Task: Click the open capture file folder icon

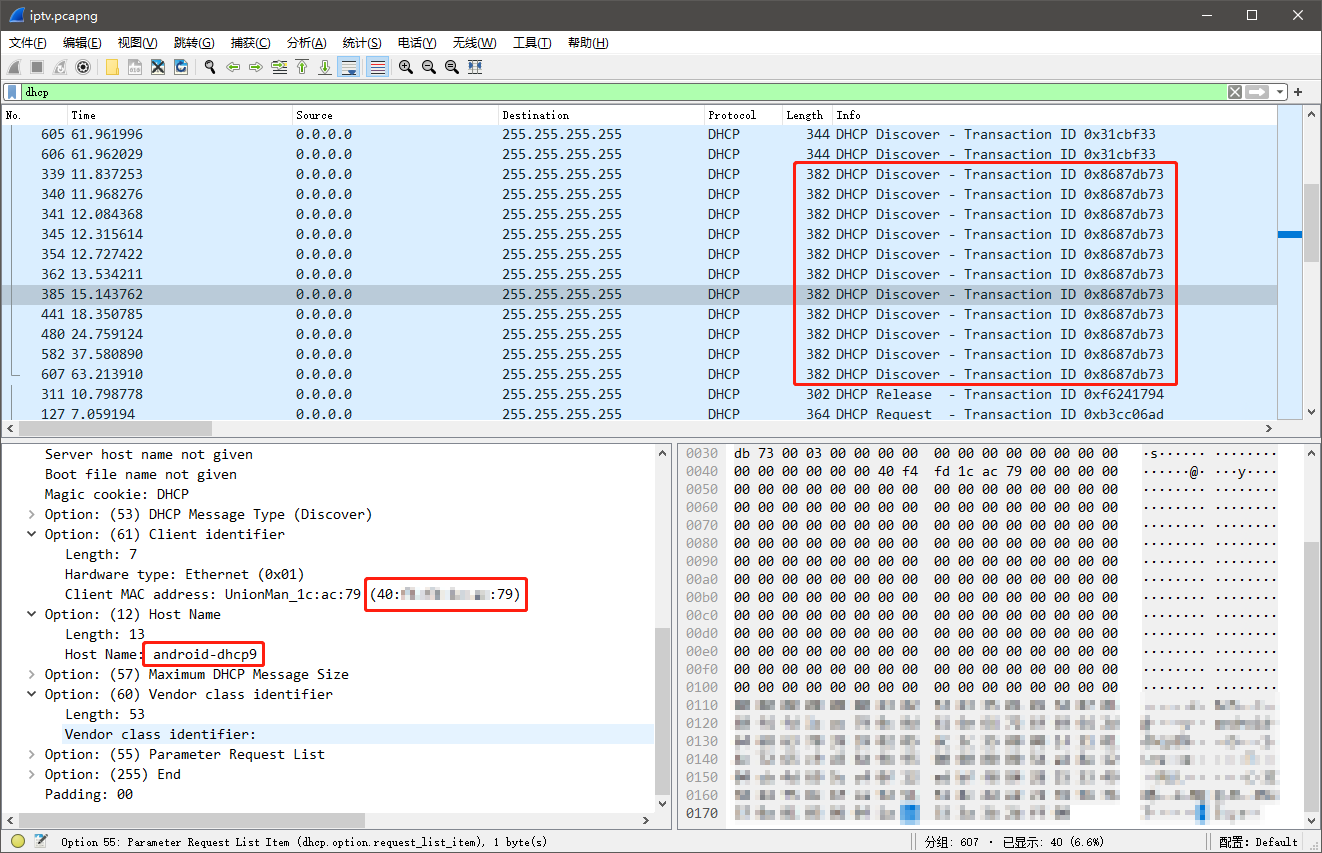Action: (112, 67)
